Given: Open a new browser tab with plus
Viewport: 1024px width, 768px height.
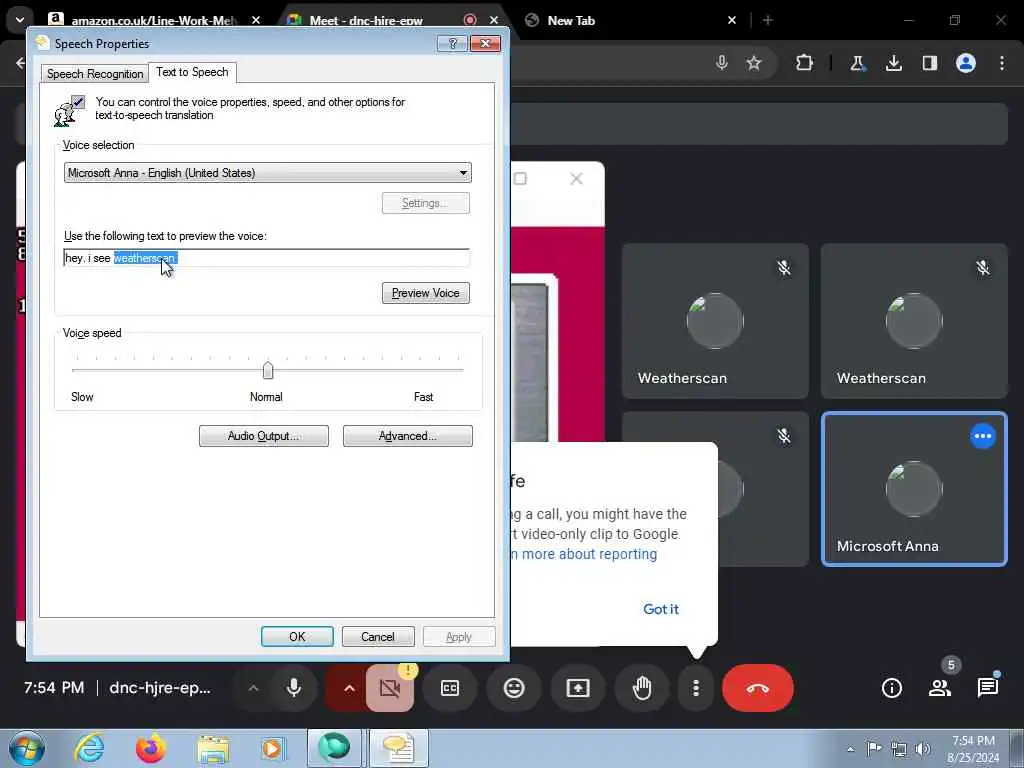Looking at the screenshot, I should [768, 20].
